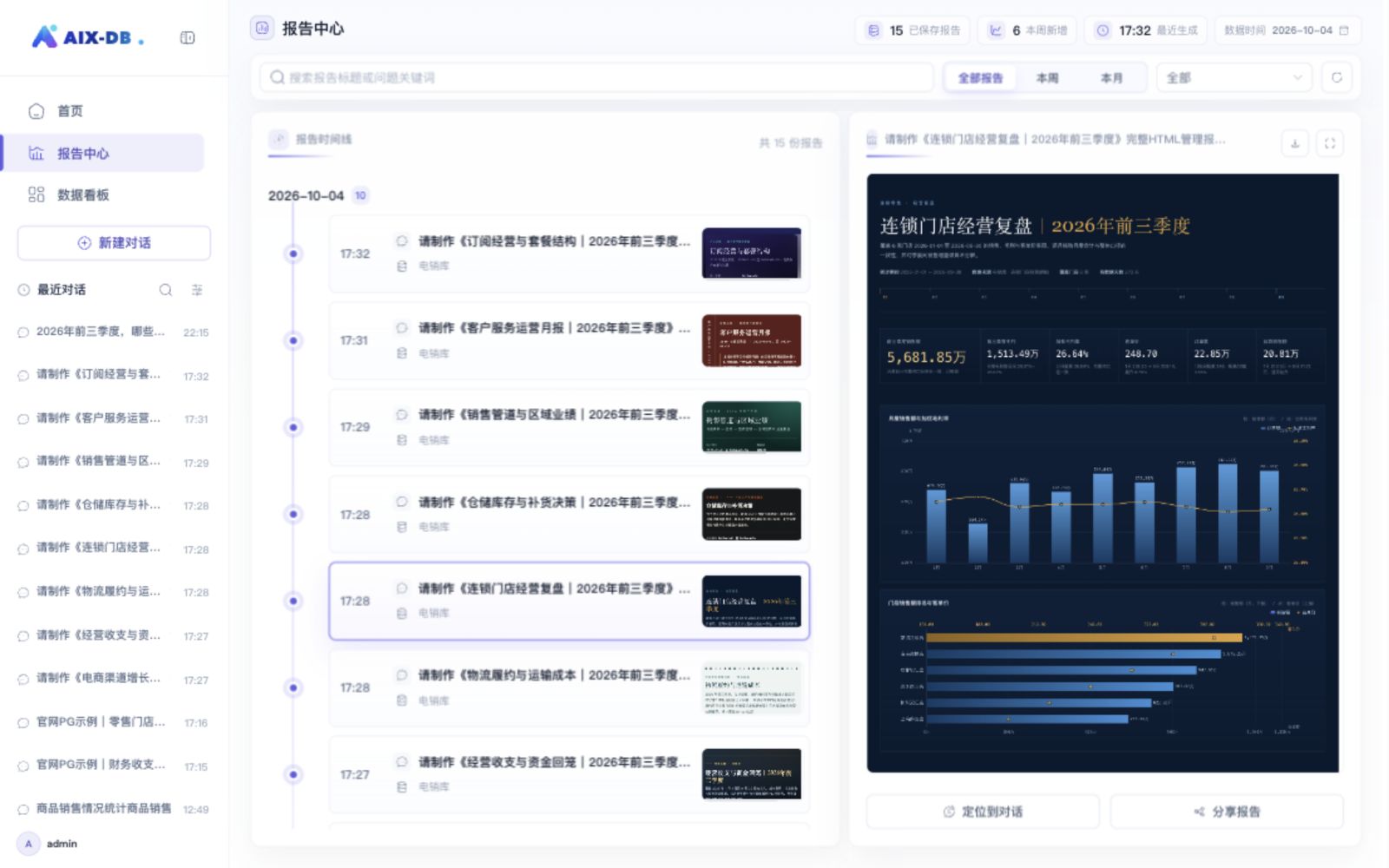
Task: Expand report preview to fullscreen
Action: pyautogui.click(x=1330, y=143)
